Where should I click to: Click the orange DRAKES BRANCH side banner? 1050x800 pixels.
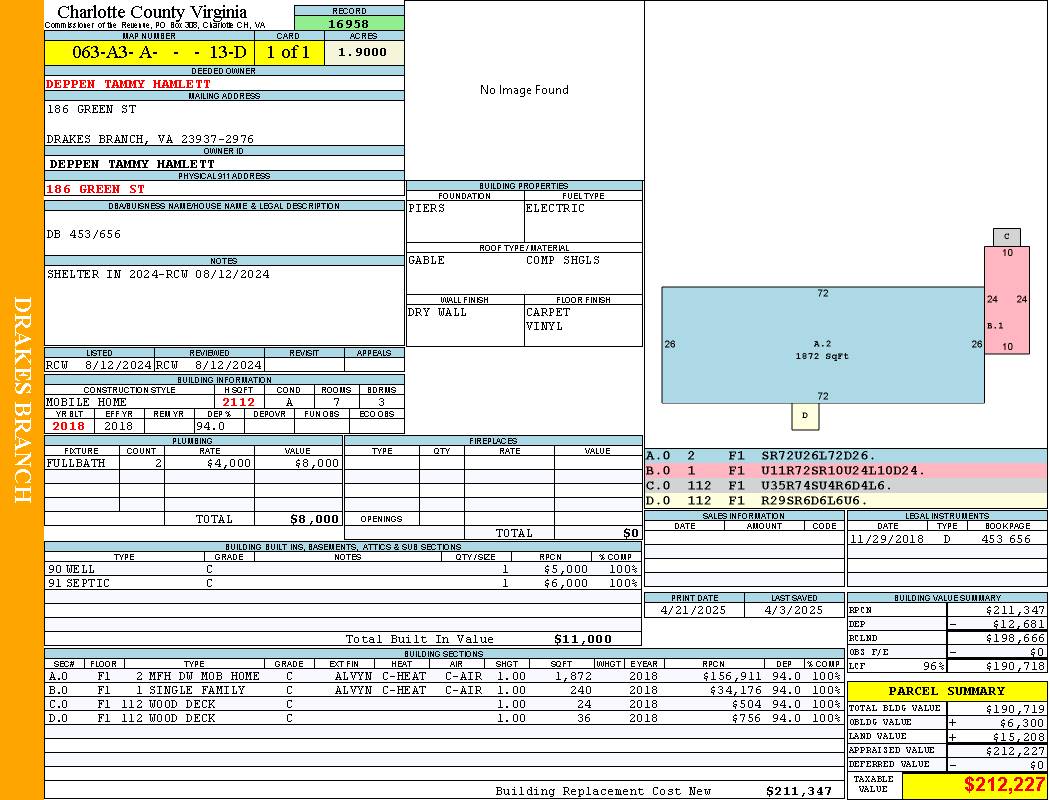click(x=22, y=400)
